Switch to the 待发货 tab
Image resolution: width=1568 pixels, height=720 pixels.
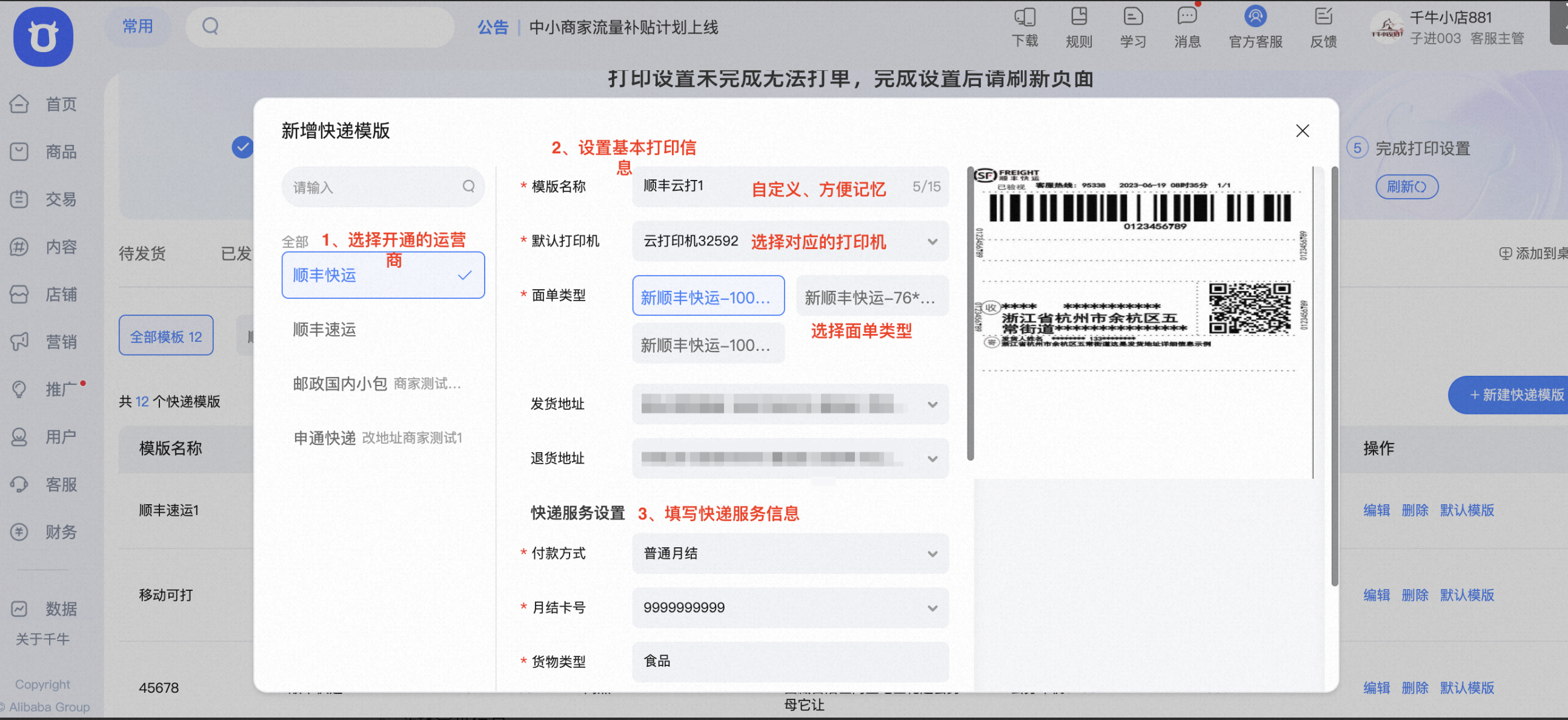[x=142, y=253]
